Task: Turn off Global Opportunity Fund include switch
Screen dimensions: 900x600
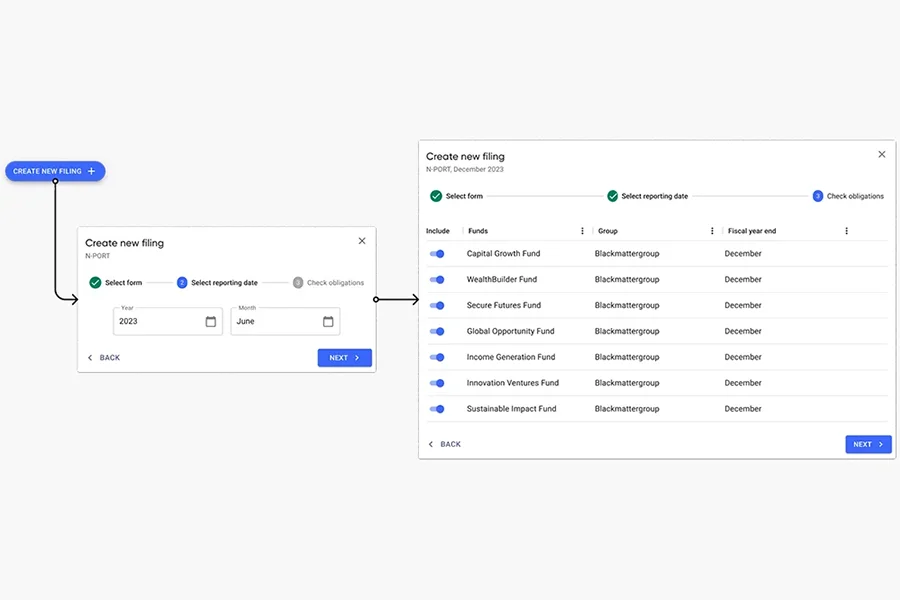Action: coord(437,331)
